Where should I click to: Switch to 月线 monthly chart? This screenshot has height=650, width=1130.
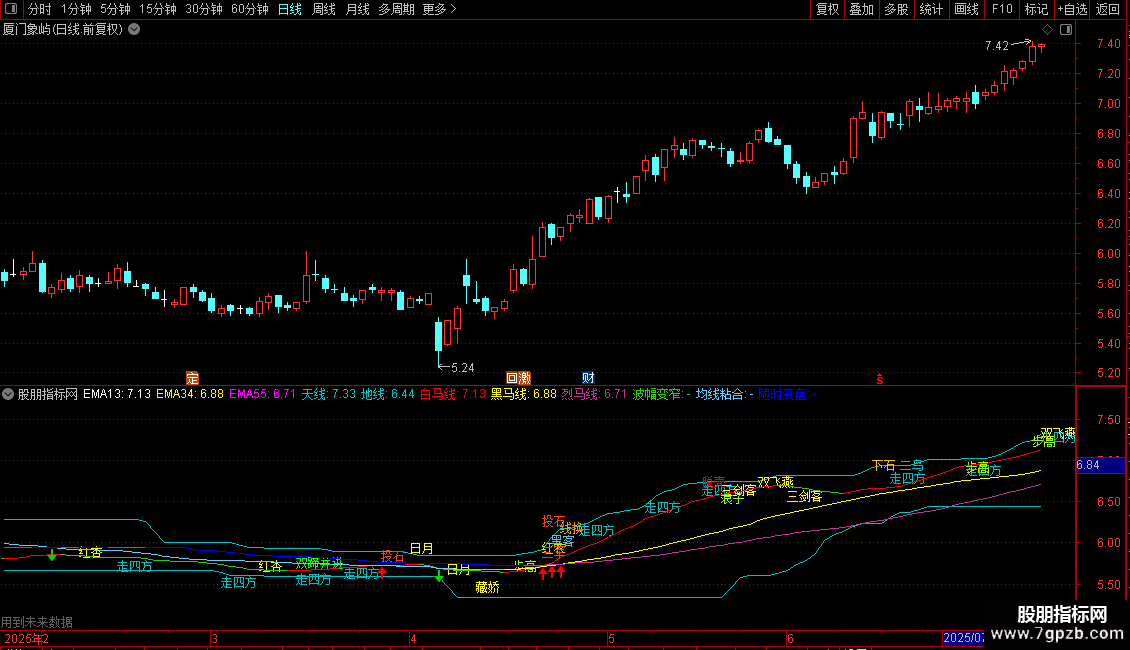click(357, 9)
